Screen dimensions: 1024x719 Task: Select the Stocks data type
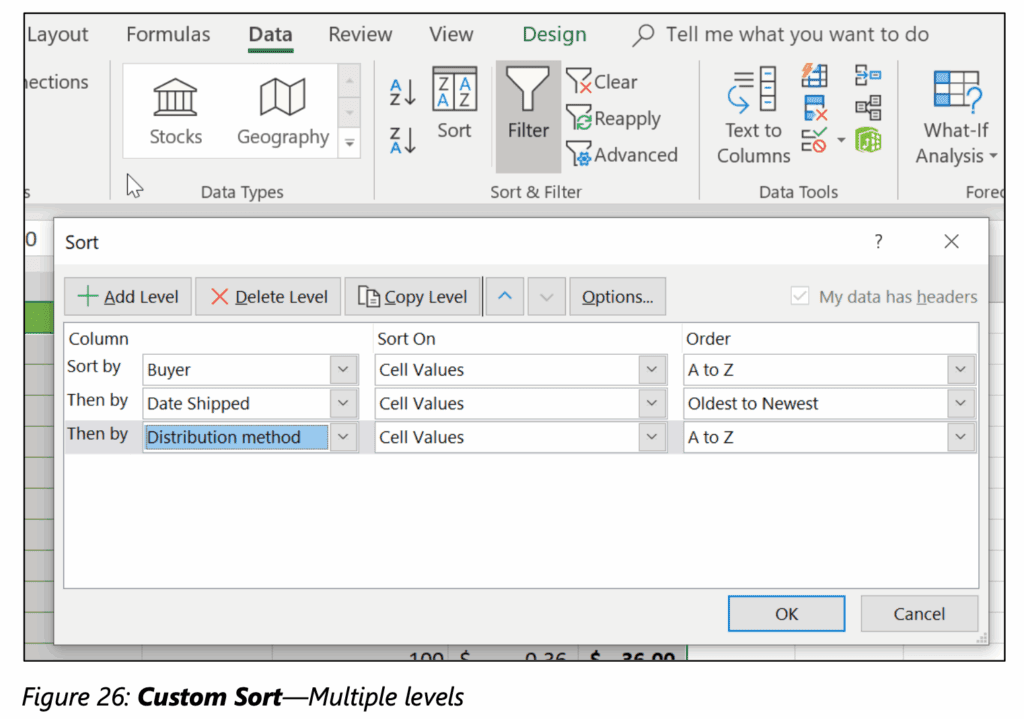coord(175,110)
